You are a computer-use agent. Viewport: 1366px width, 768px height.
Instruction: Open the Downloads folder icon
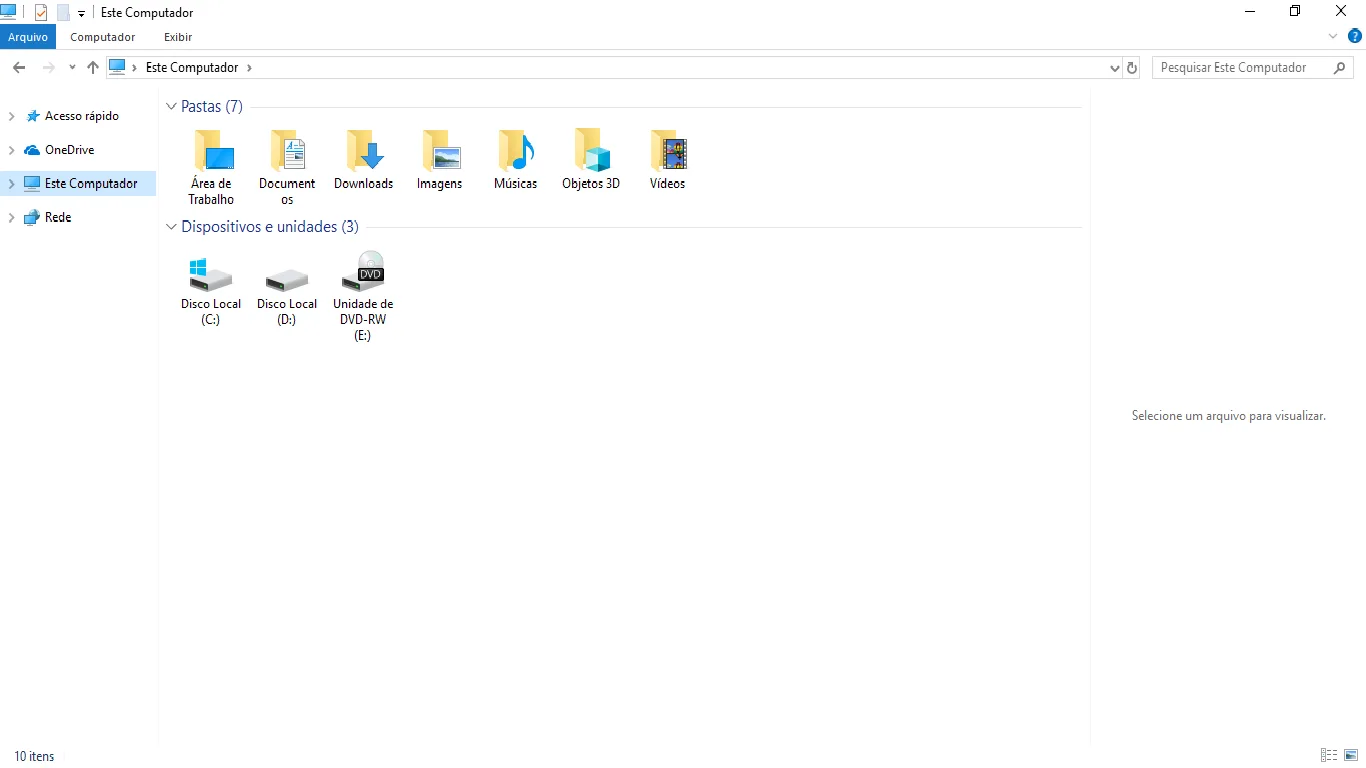pos(363,150)
